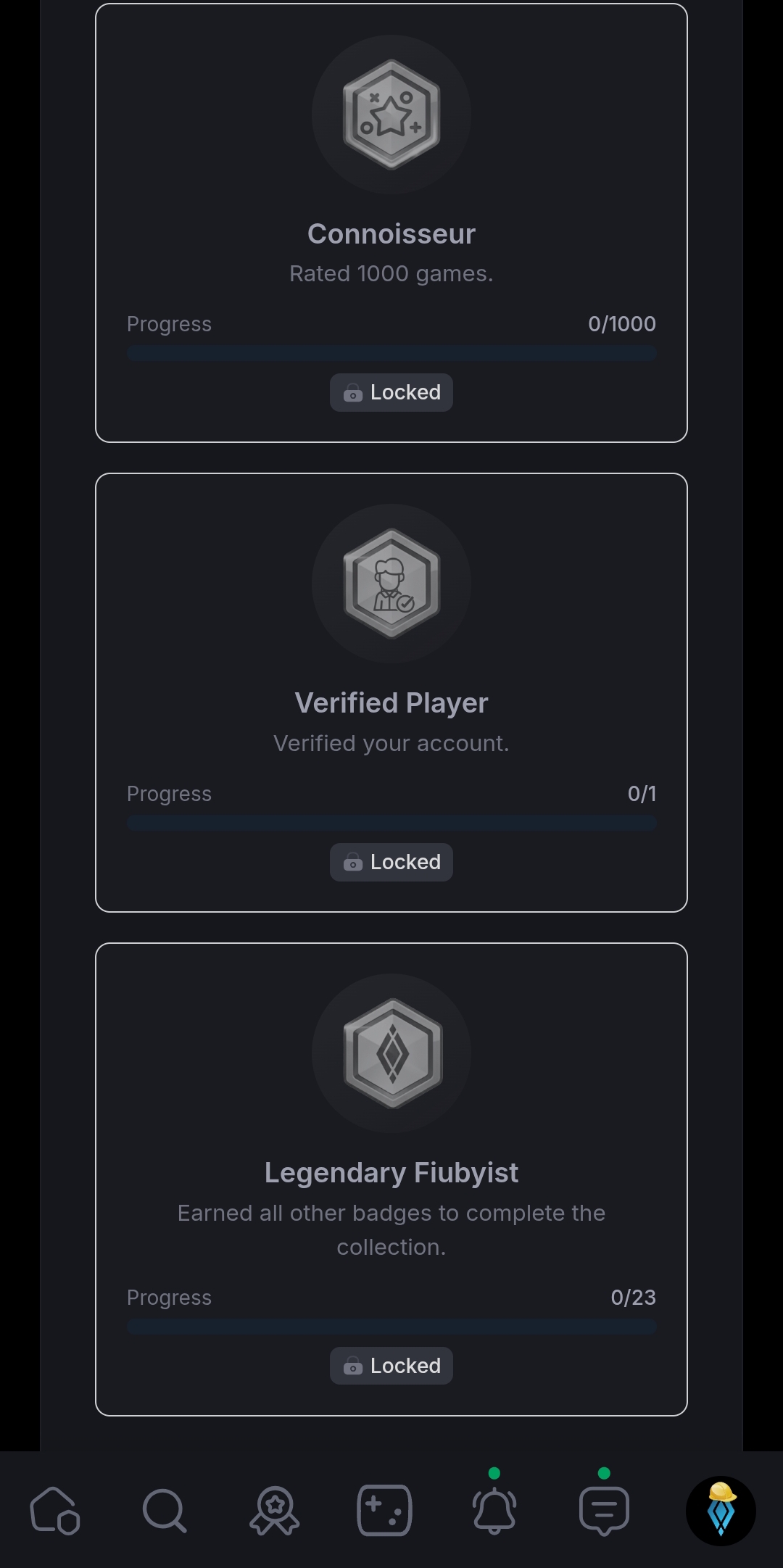This screenshot has width=783, height=1568.
Task: Select the Verified Player badge title
Action: [x=391, y=703]
